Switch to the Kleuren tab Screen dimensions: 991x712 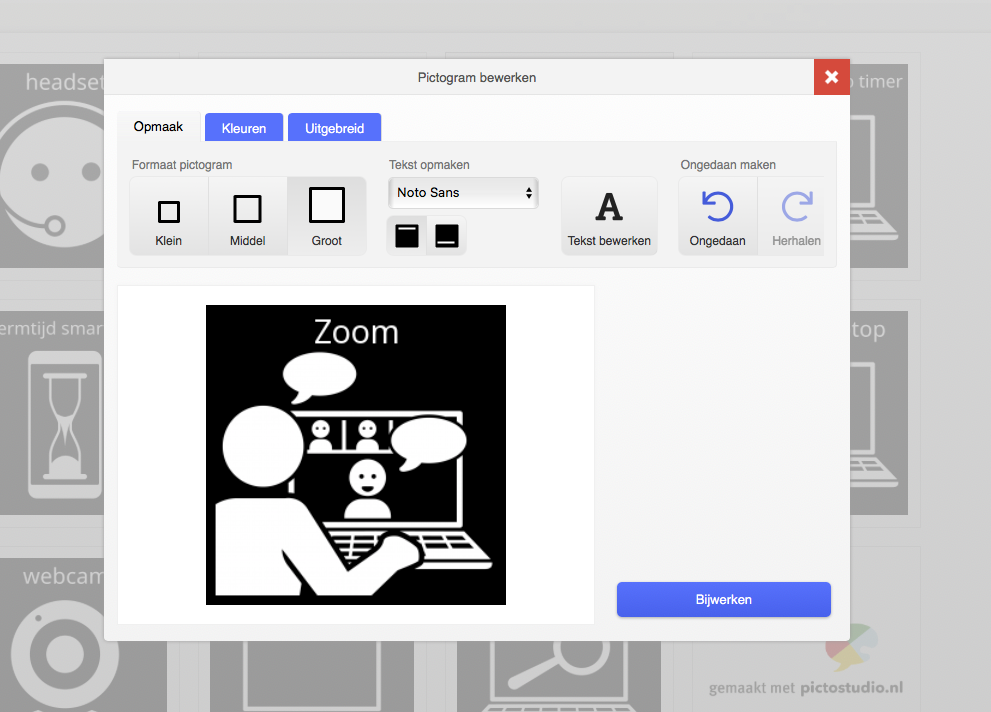tap(245, 127)
